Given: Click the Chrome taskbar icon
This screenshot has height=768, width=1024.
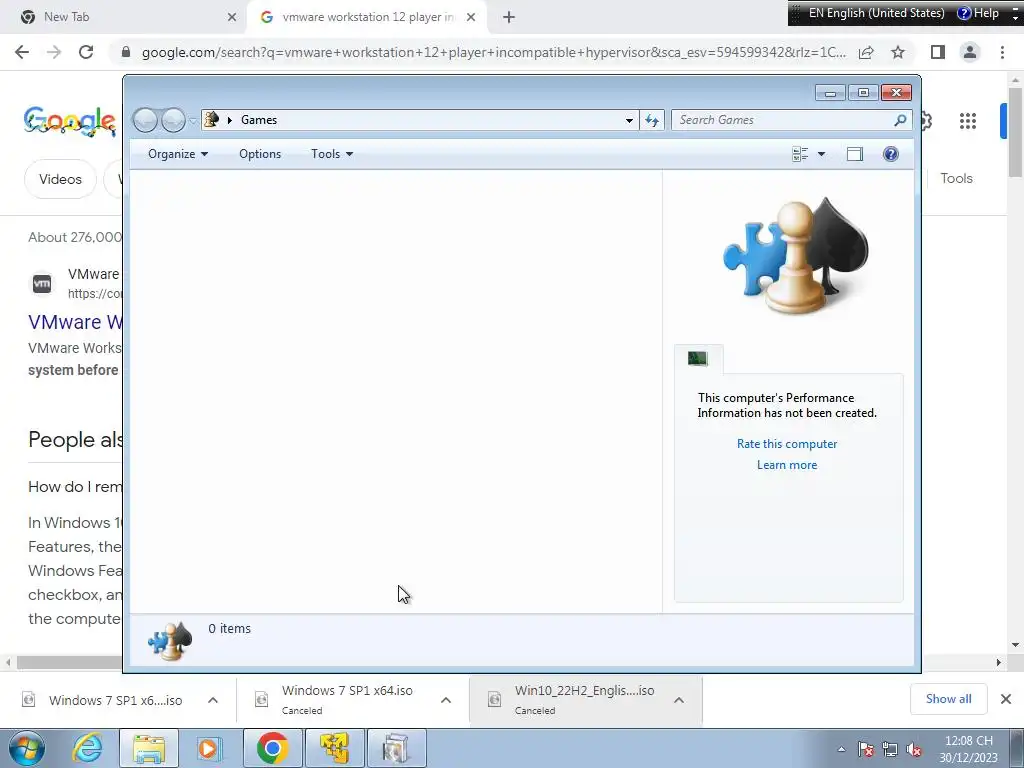Looking at the screenshot, I should click(272, 748).
